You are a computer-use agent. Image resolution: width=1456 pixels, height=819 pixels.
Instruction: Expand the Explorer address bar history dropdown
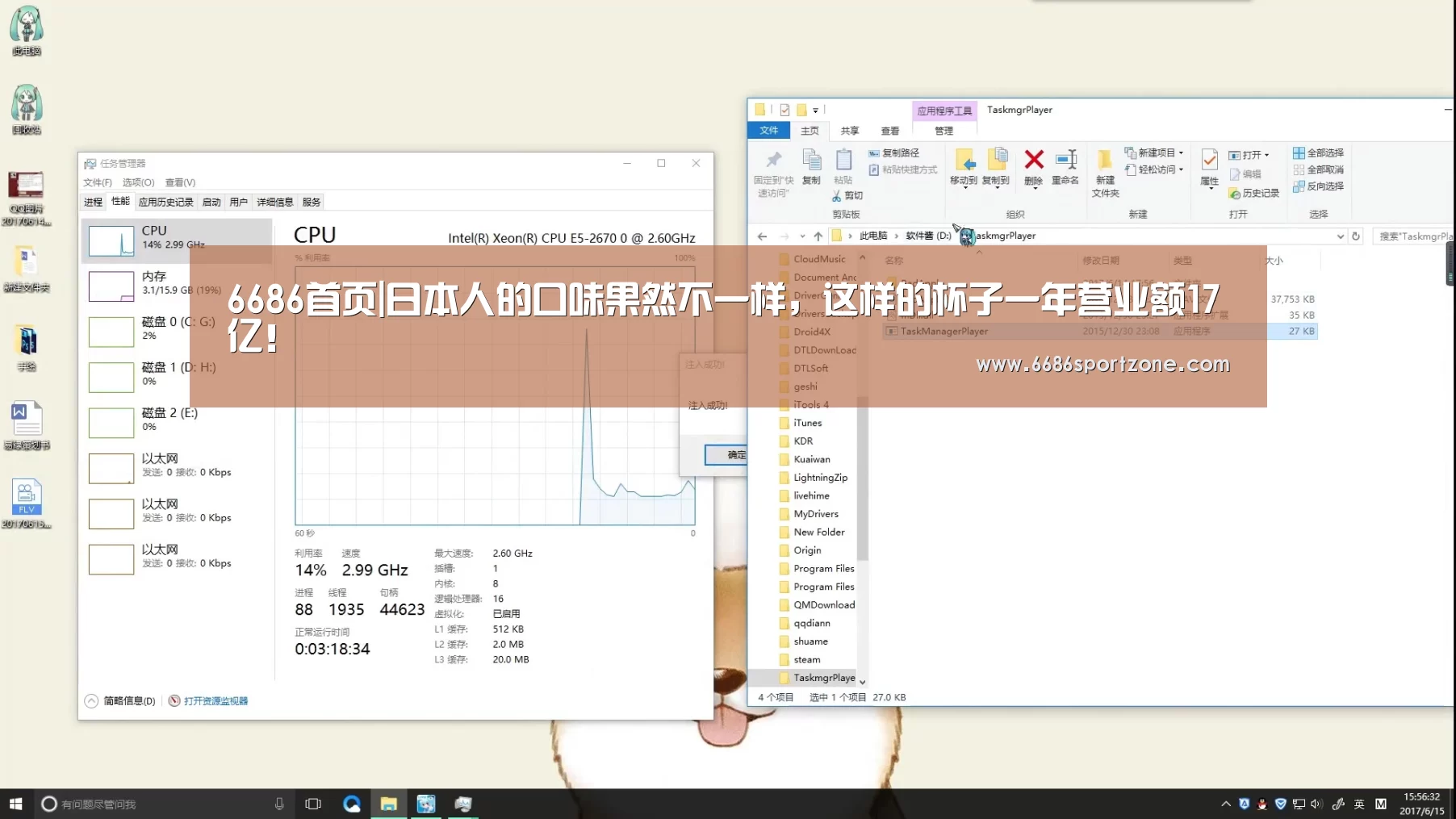1340,236
